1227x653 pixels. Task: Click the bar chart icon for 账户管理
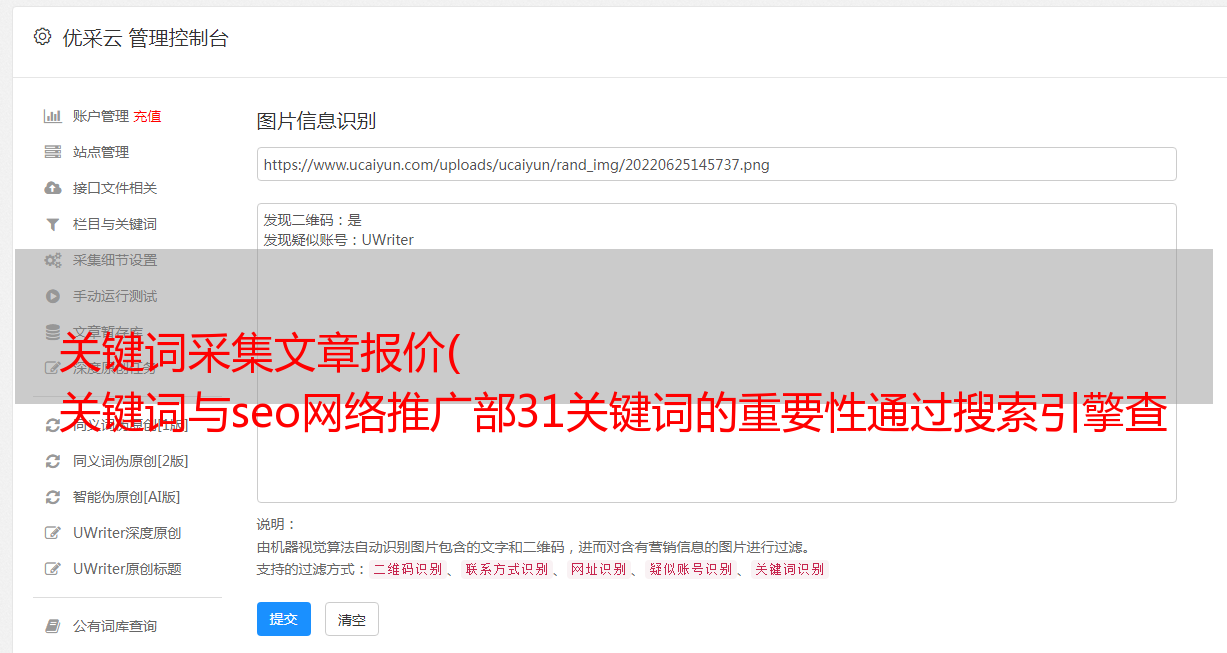tap(53, 116)
